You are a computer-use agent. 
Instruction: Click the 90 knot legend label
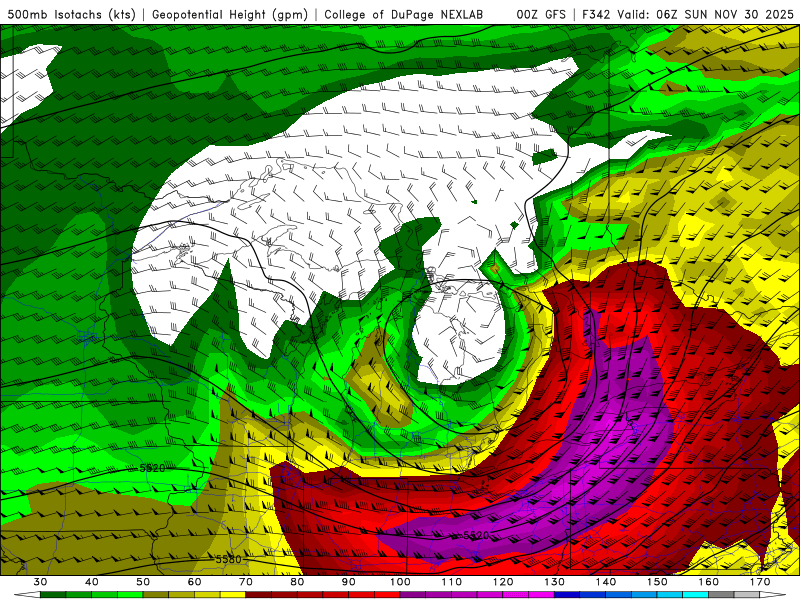pyautogui.click(x=348, y=582)
